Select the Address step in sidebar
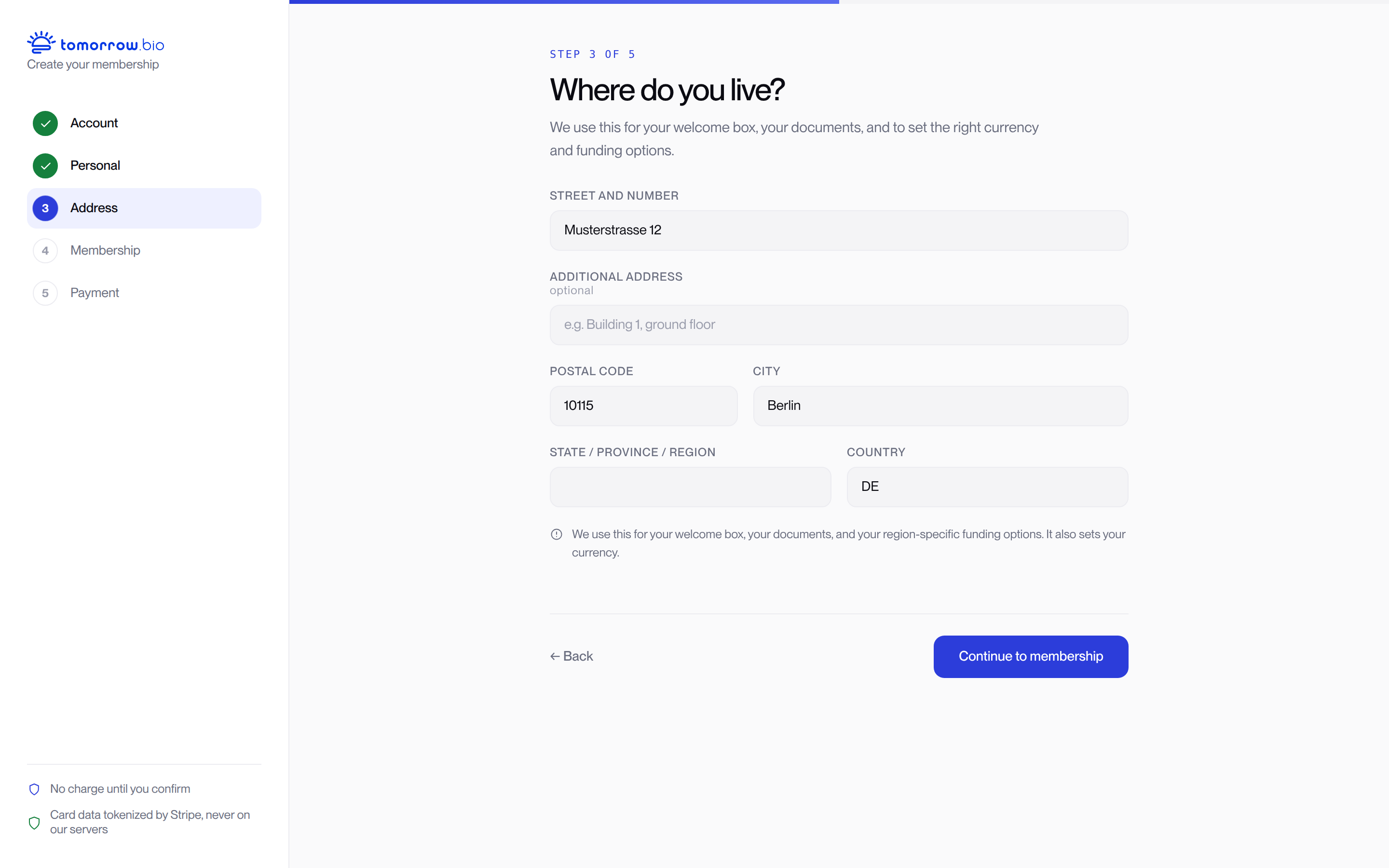The height and width of the screenshot is (868, 1389). [144, 208]
